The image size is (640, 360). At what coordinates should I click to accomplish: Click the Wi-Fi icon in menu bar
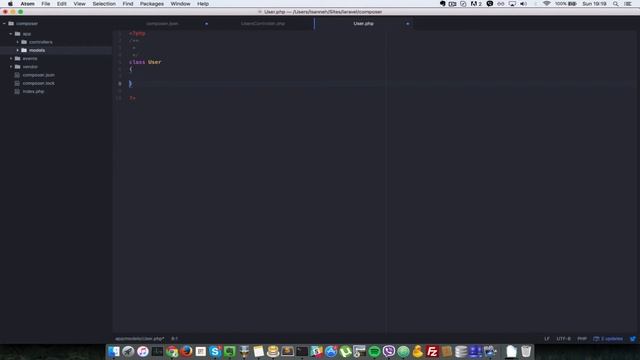547,4
